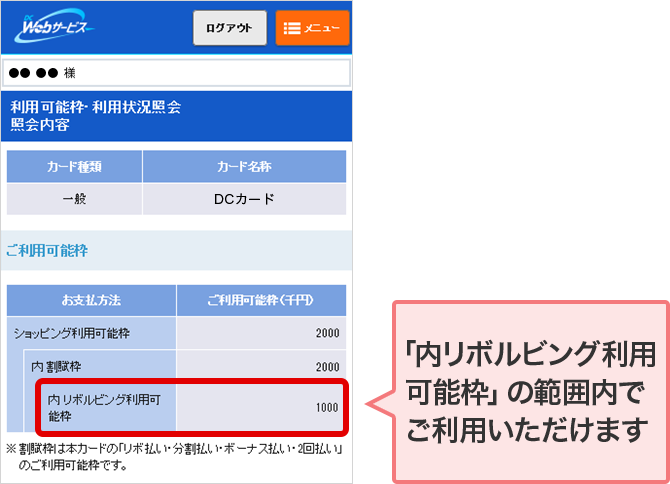Screen dimensions: 670x484
Task: Click the pink callout explaining 内リボルビング利用可能枠
Action: pyautogui.click(x=530, y=391)
